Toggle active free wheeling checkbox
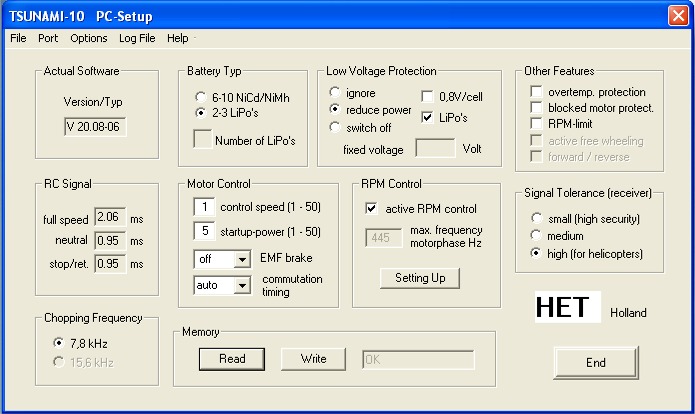 536,141
